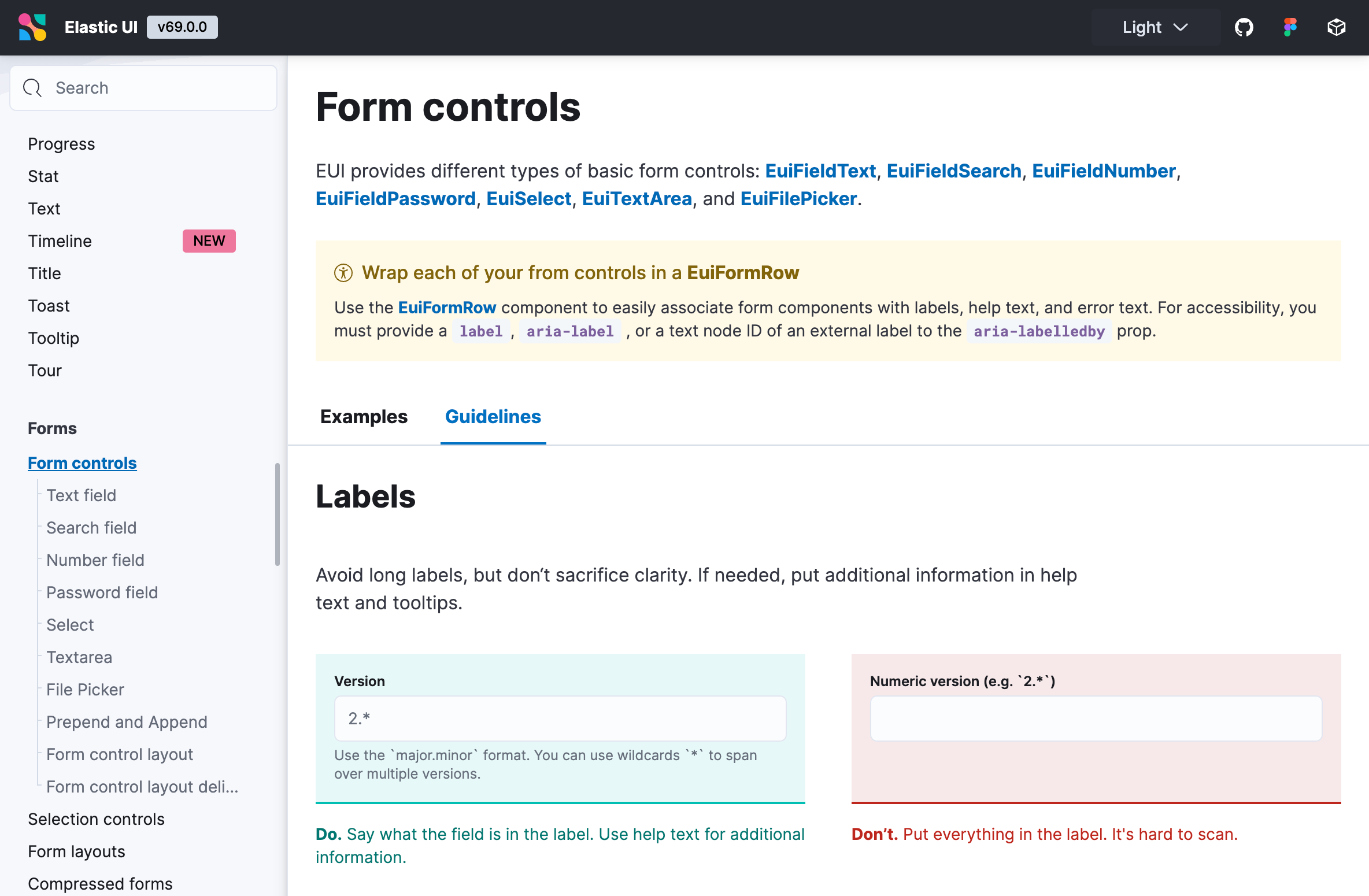Click the search magnifier icon
The height and width of the screenshot is (896, 1369).
(32, 88)
